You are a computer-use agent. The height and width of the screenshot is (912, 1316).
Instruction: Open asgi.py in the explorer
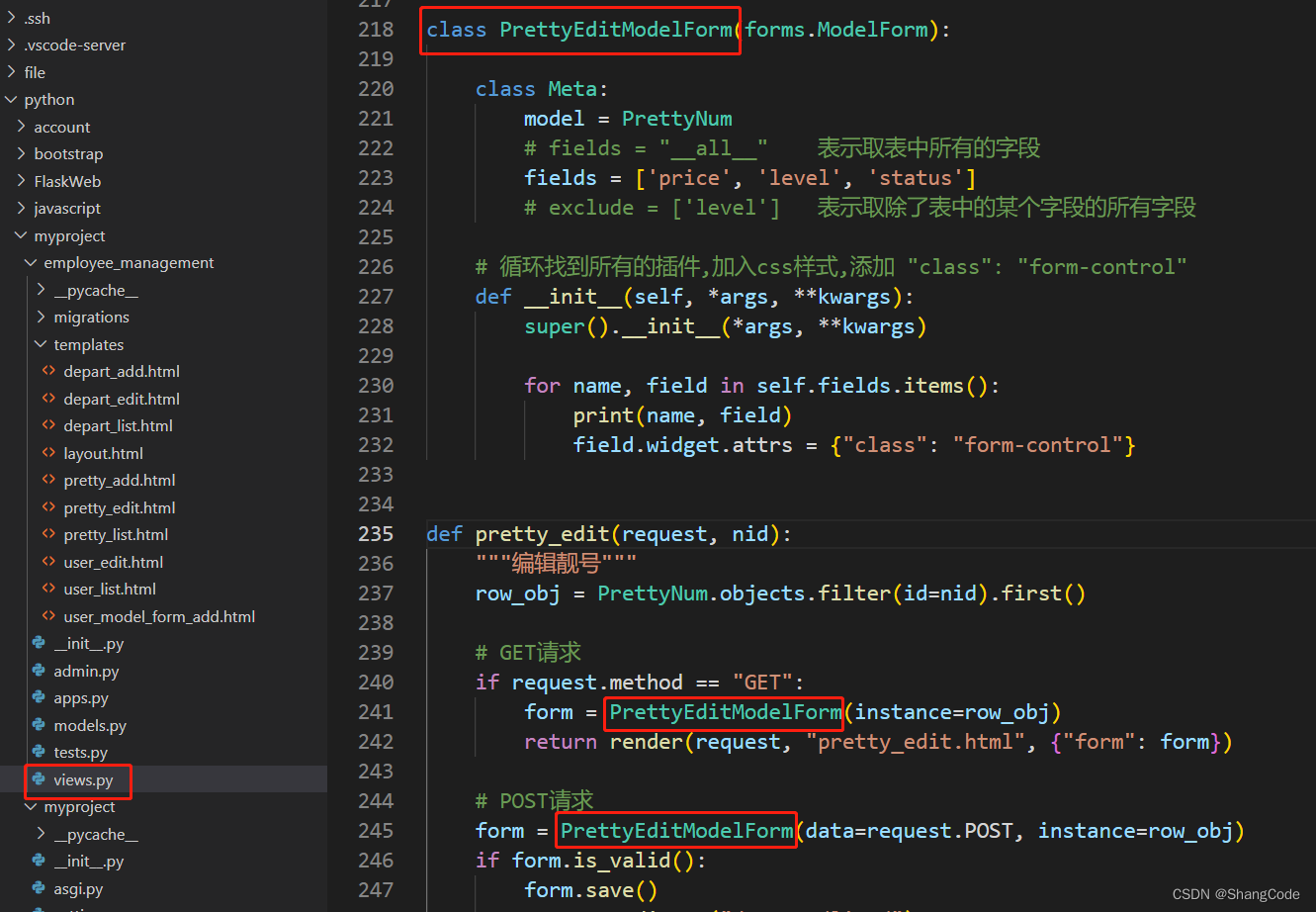tap(78, 888)
